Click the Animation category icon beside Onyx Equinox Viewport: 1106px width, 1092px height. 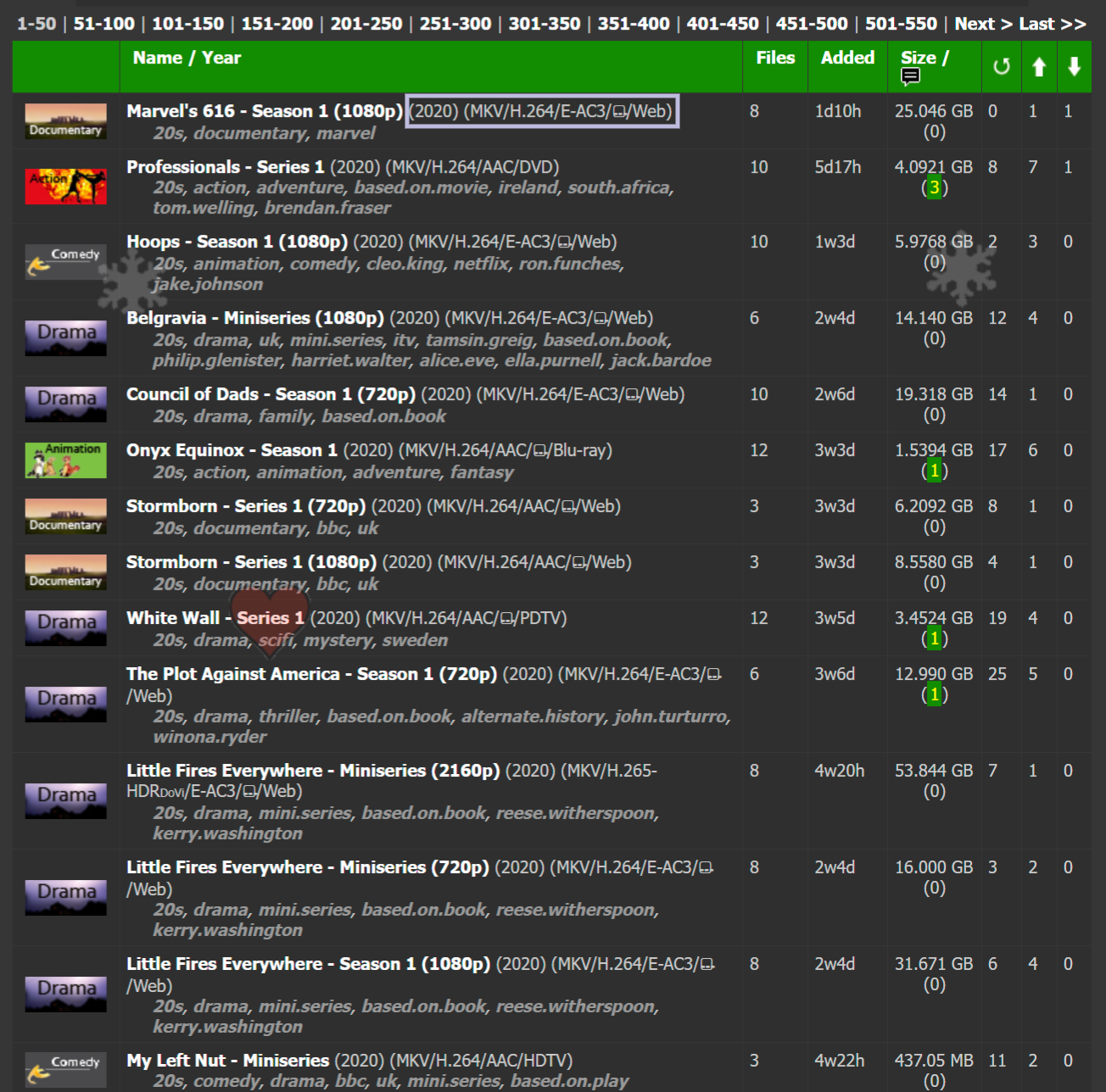pyautogui.click(x=65, y=460)
